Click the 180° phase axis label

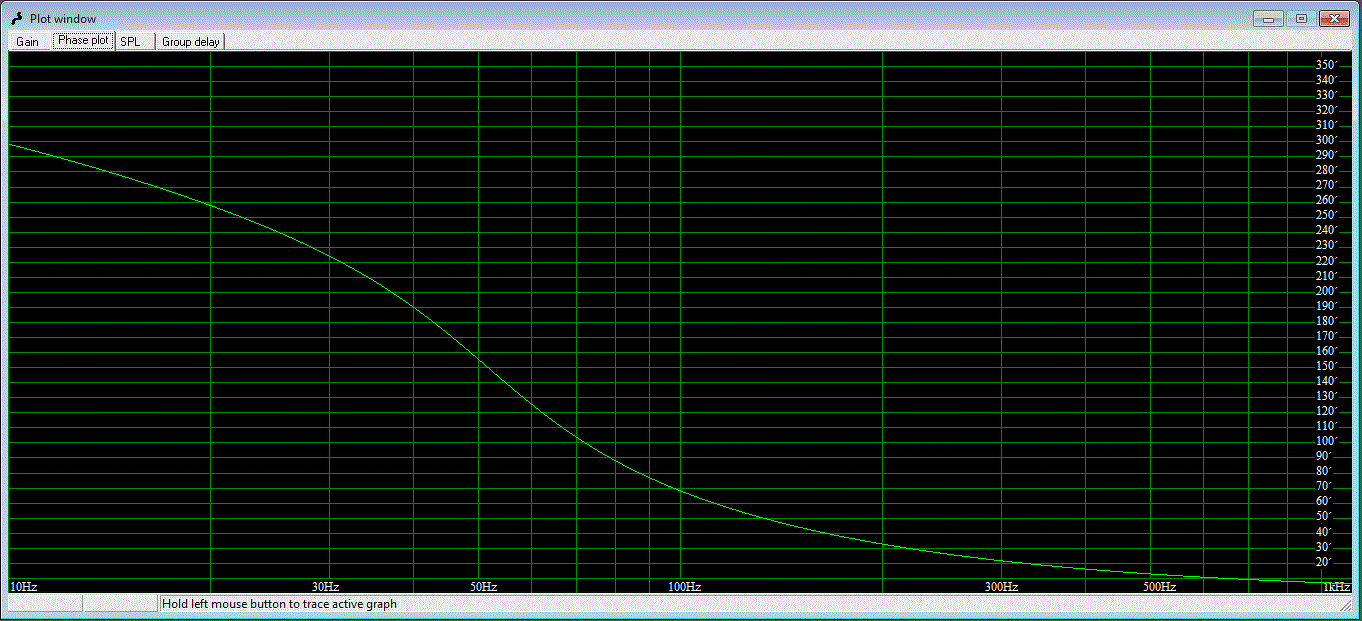click(x=1326, y=321)
